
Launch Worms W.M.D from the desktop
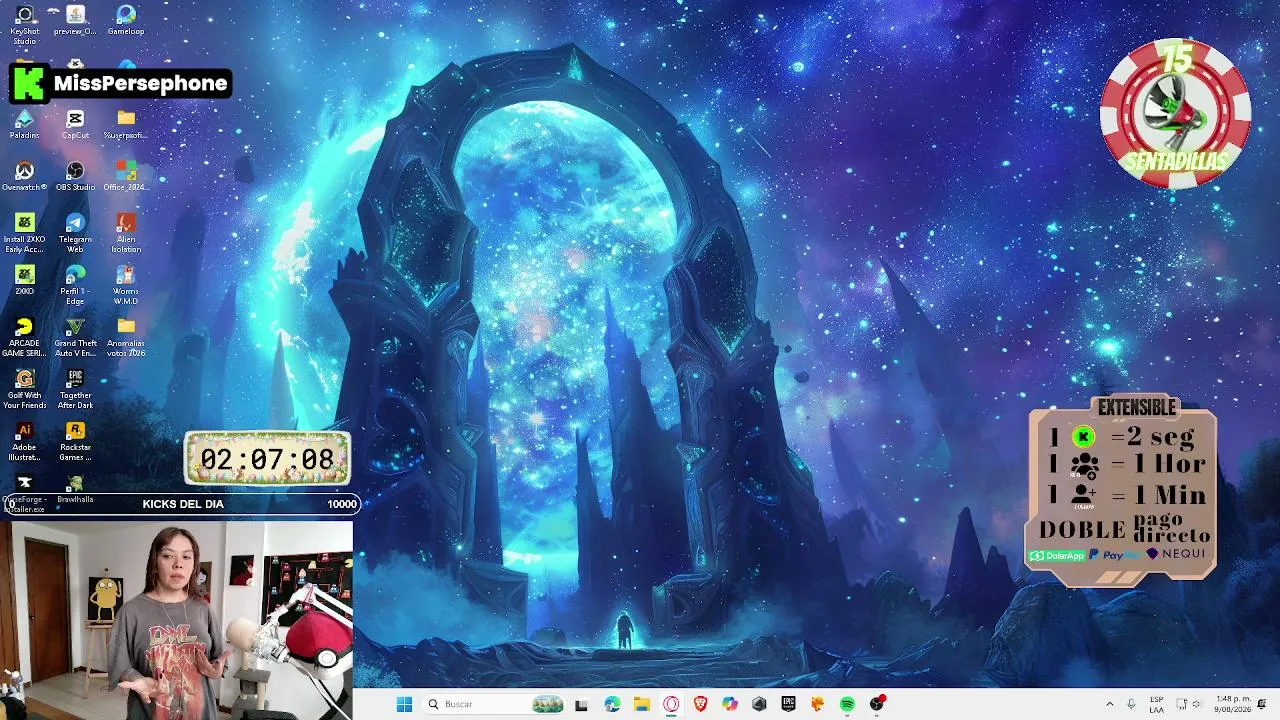[x=126, y=285]
